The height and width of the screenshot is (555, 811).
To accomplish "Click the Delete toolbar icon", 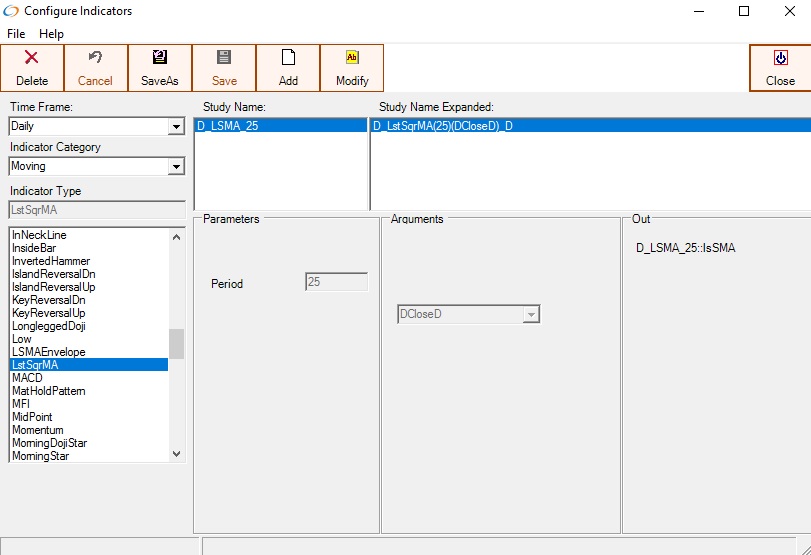I will 32,59.
